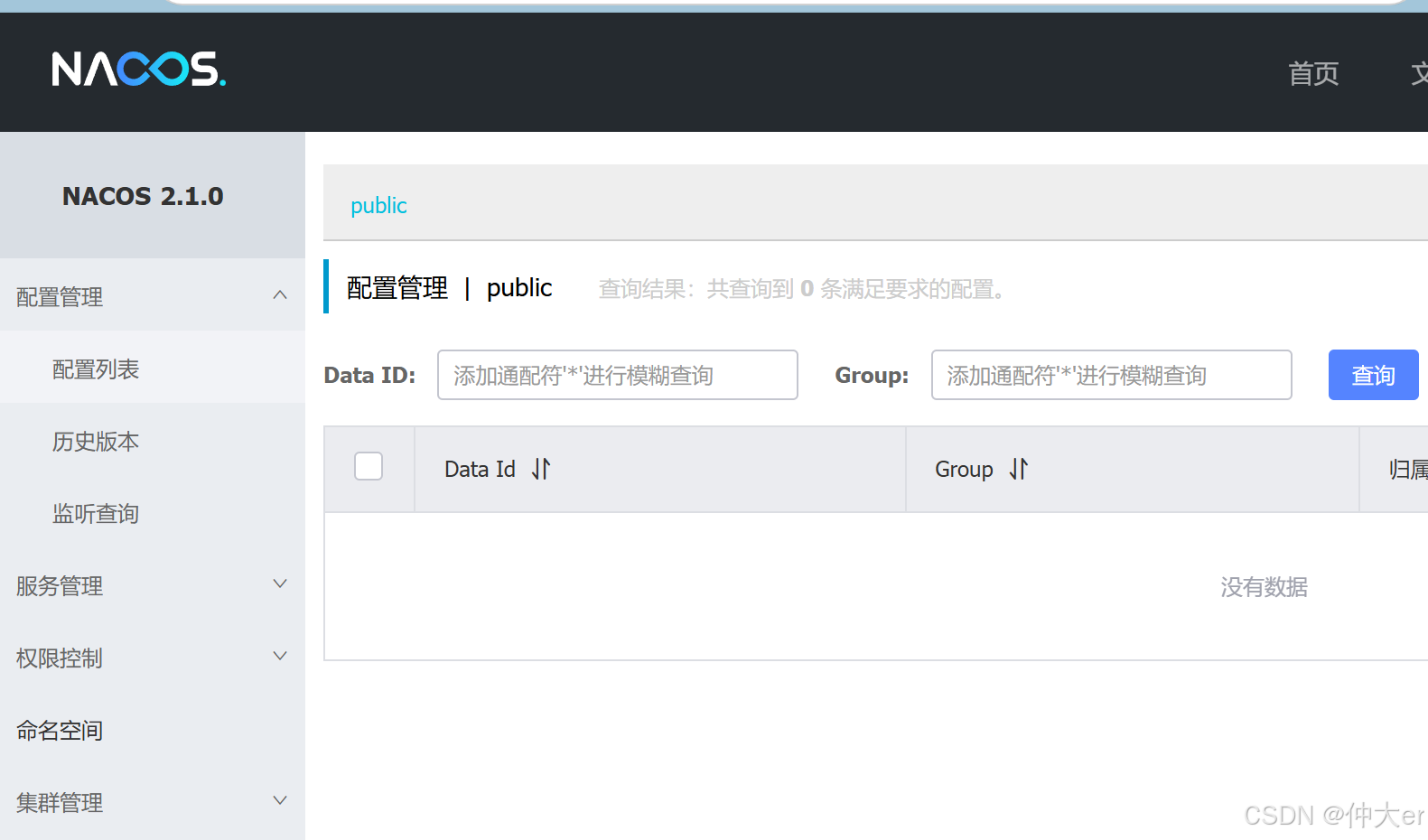Click the NACOS logo
1428x840 pixels.
[139, 69]
